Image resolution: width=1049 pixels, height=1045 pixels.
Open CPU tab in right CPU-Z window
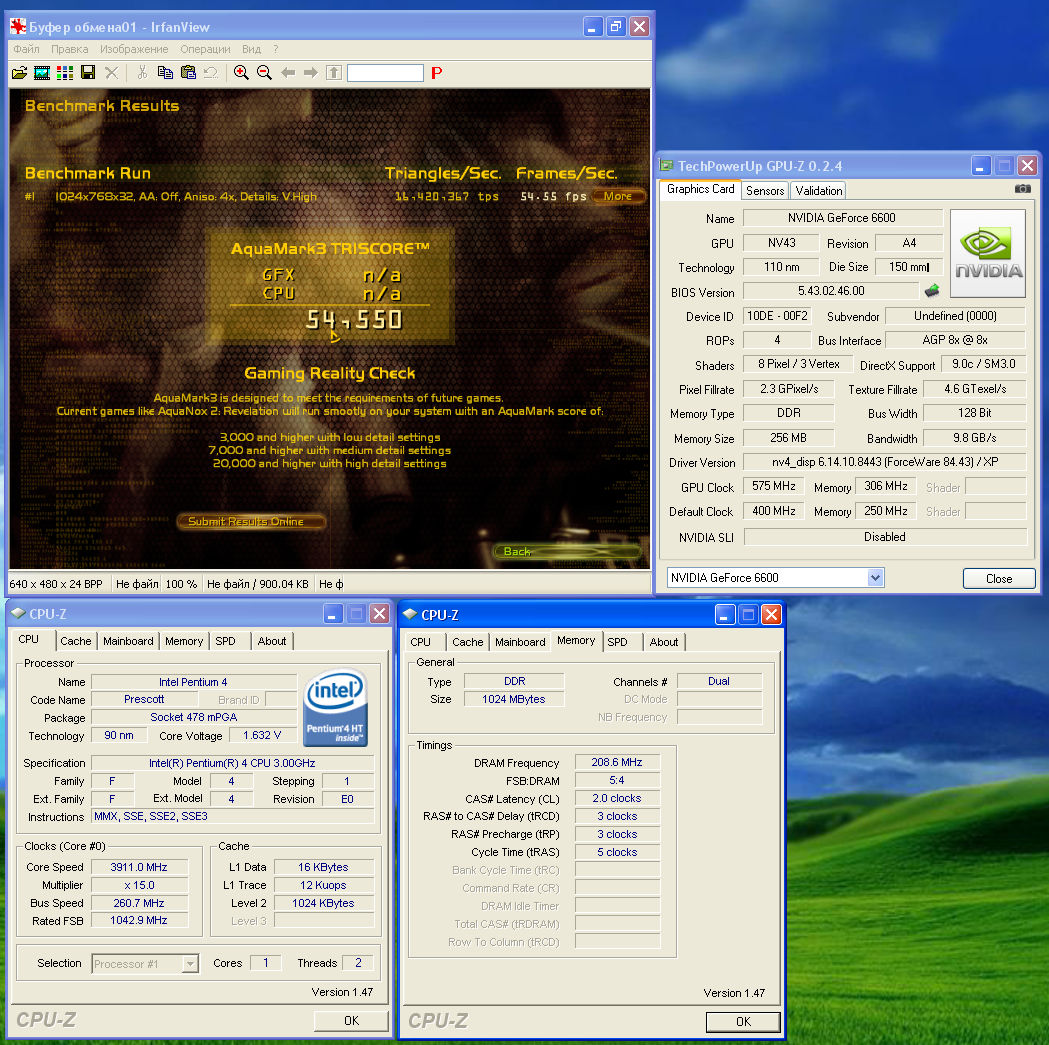click(x=420, y=642)
